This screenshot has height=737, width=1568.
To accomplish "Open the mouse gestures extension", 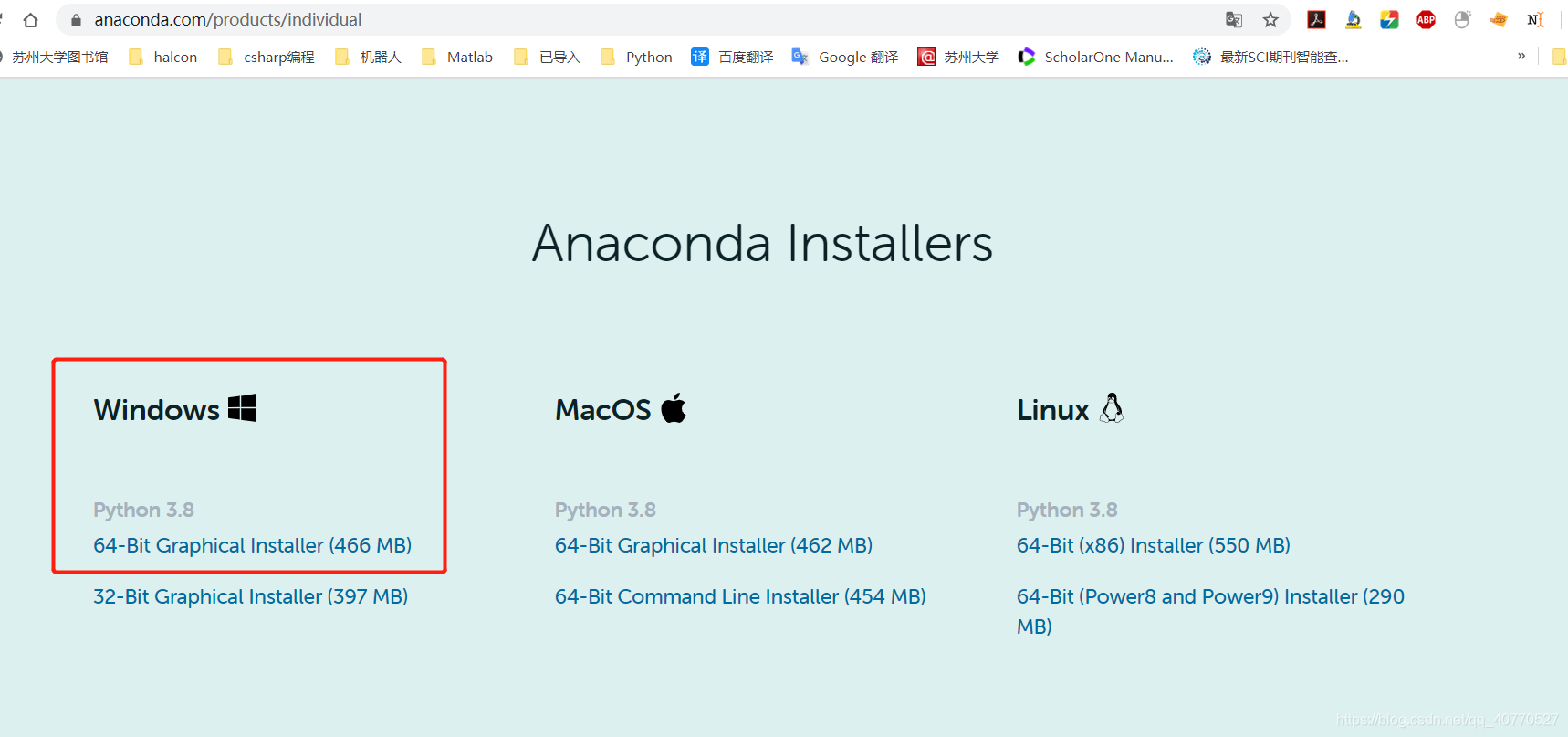I will tap(1462, 19).
